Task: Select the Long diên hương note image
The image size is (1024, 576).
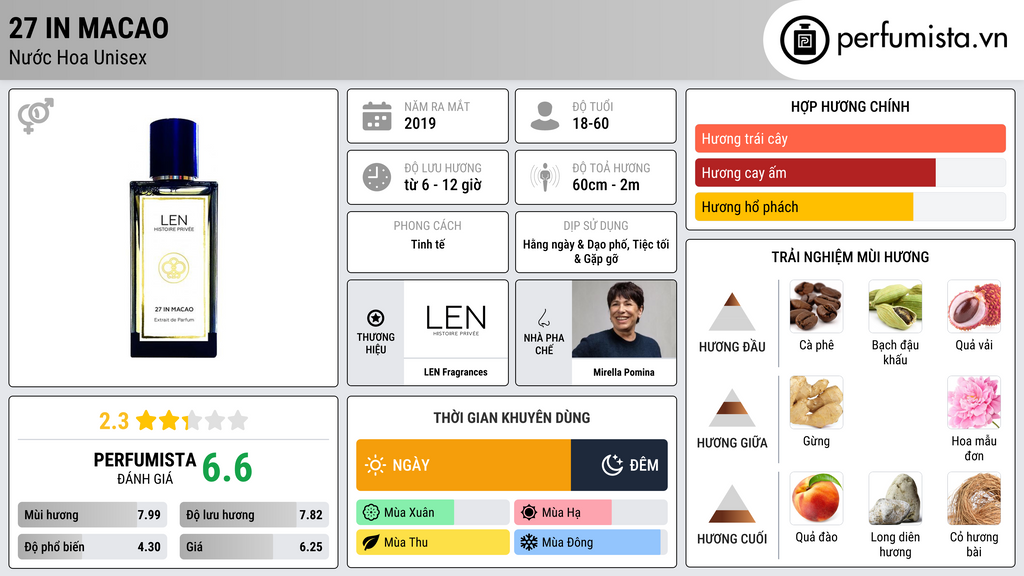Action: click(895, 498)
